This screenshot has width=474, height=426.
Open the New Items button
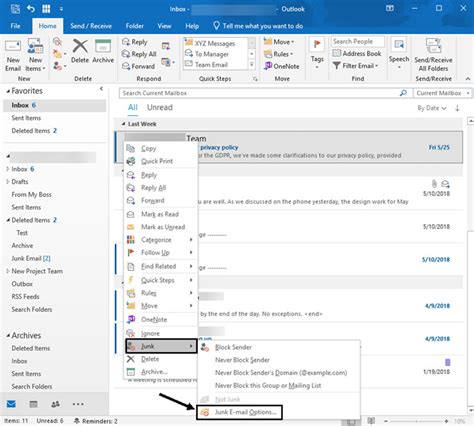35,55
